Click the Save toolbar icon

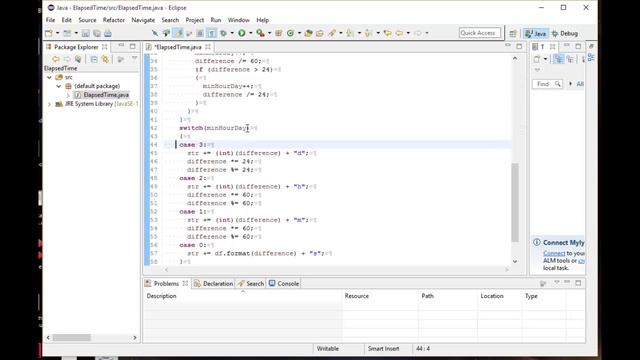[85, 33]
